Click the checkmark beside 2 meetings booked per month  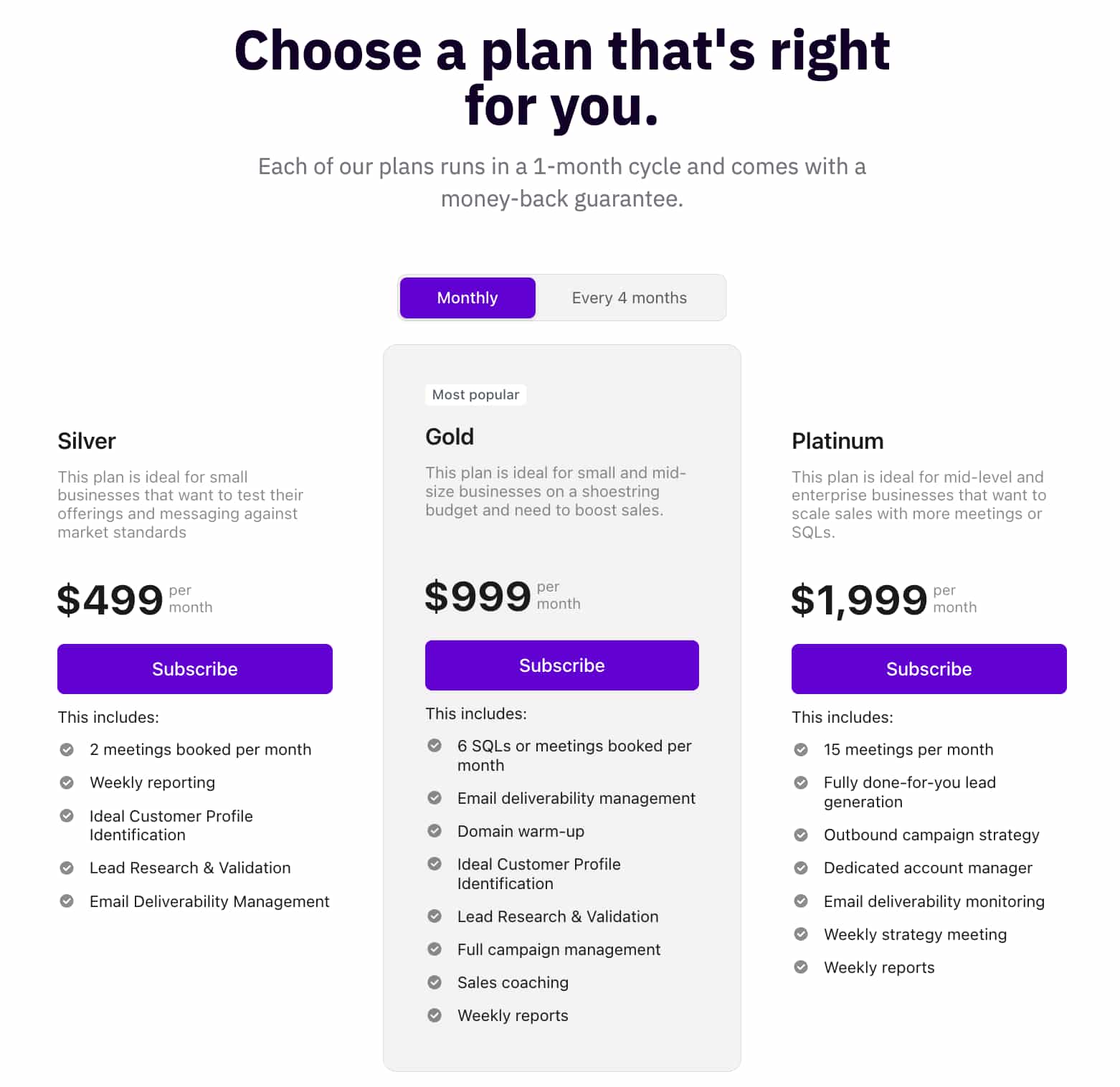coord(67,749)
